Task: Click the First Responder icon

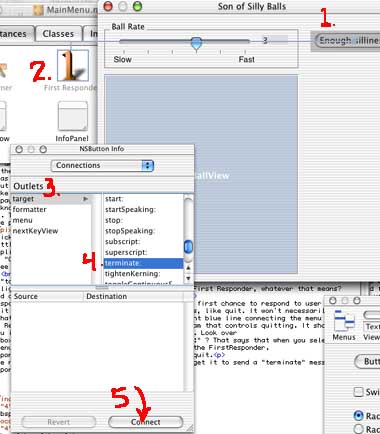Action: click(73, 65)
